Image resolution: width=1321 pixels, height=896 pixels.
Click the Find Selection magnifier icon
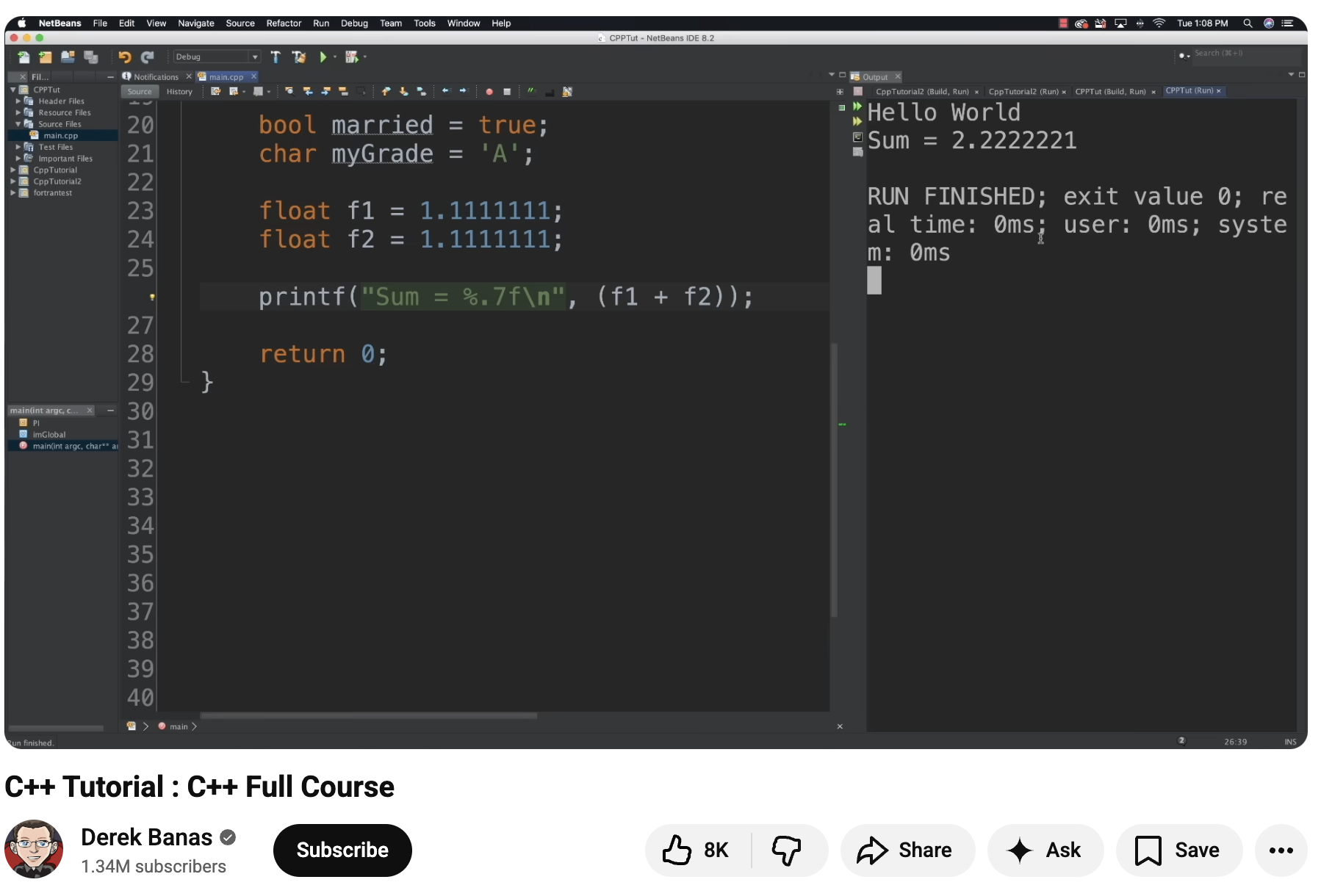289,92
